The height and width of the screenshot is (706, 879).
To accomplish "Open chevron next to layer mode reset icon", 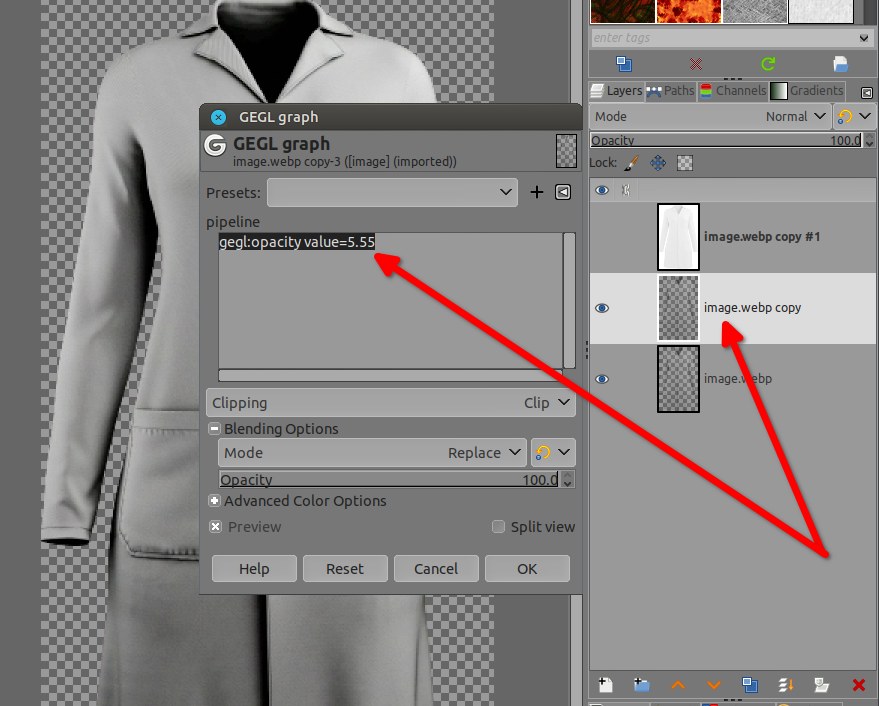I will [x=865, y=116].
